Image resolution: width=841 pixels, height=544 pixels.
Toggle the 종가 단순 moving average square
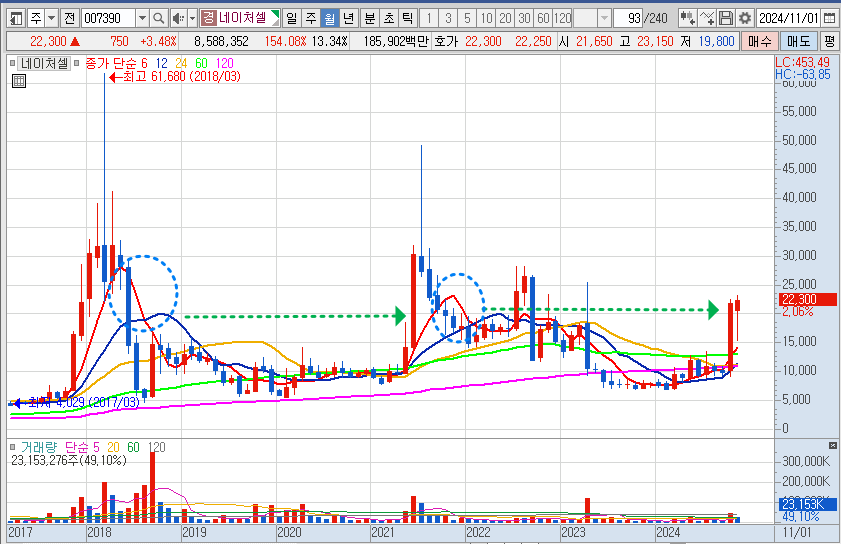tap(77, 63)
